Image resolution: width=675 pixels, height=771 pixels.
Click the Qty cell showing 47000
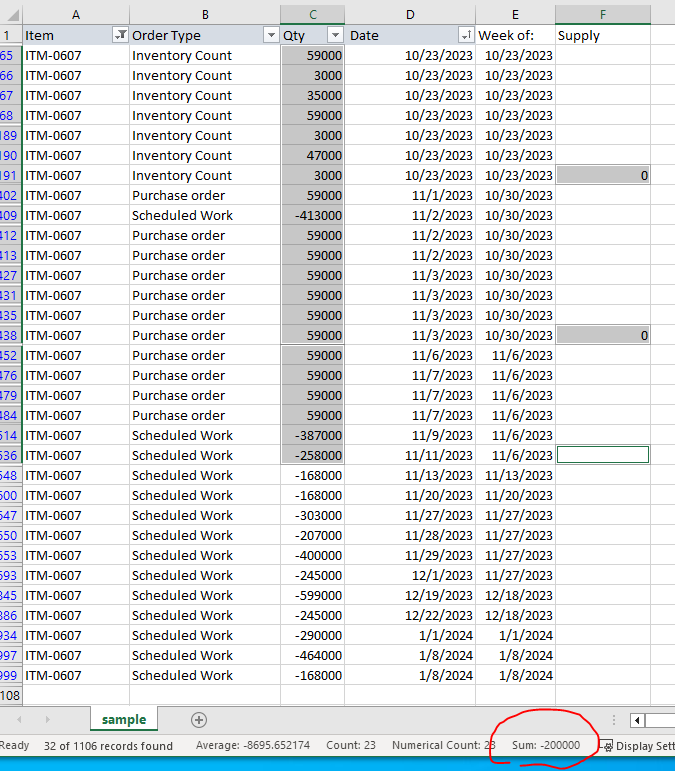(313, 155)
